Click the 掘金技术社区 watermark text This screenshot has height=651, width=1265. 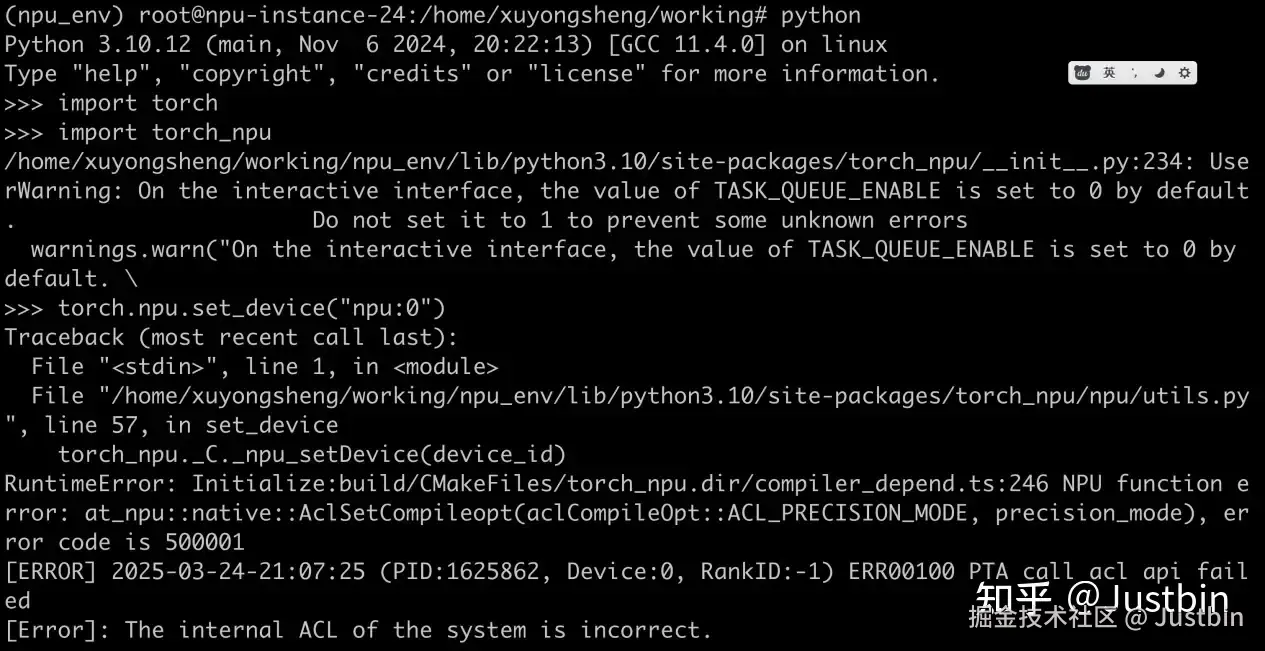[1043, 617]
